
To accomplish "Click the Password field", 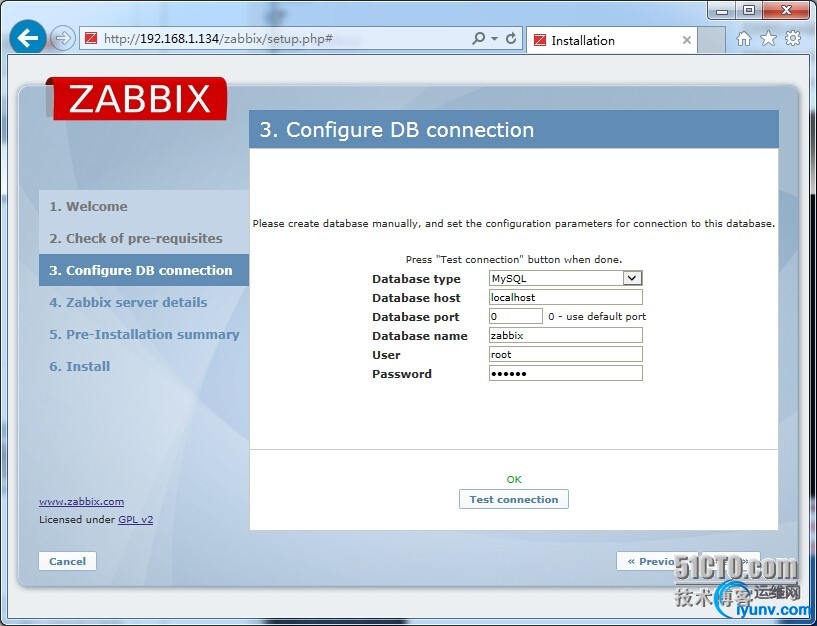I will click(565, 373).
